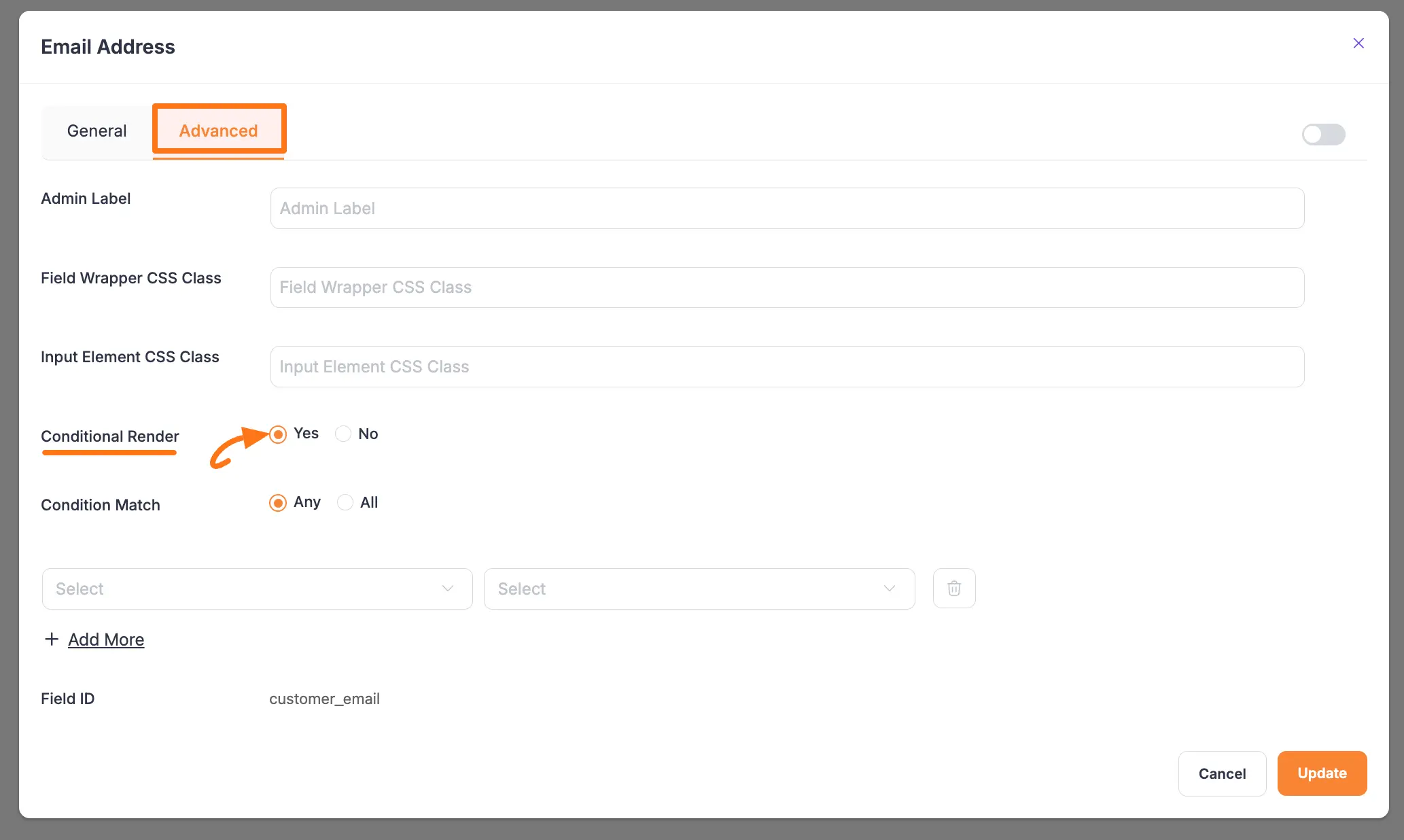Click the chevron on the first Select field

pyautogui.click(x=447, y=589)
